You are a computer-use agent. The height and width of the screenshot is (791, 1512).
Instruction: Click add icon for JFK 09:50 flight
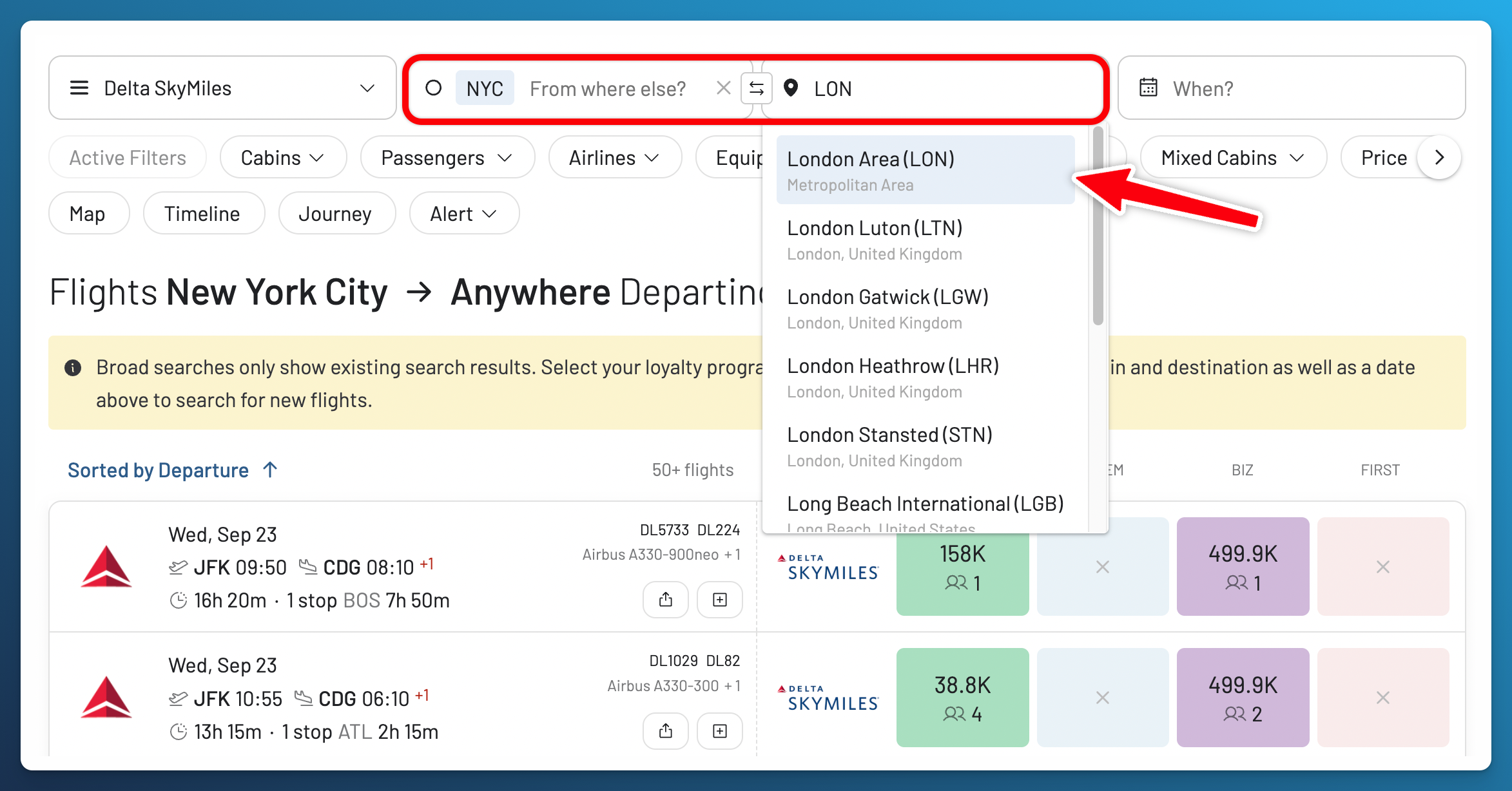720,600
